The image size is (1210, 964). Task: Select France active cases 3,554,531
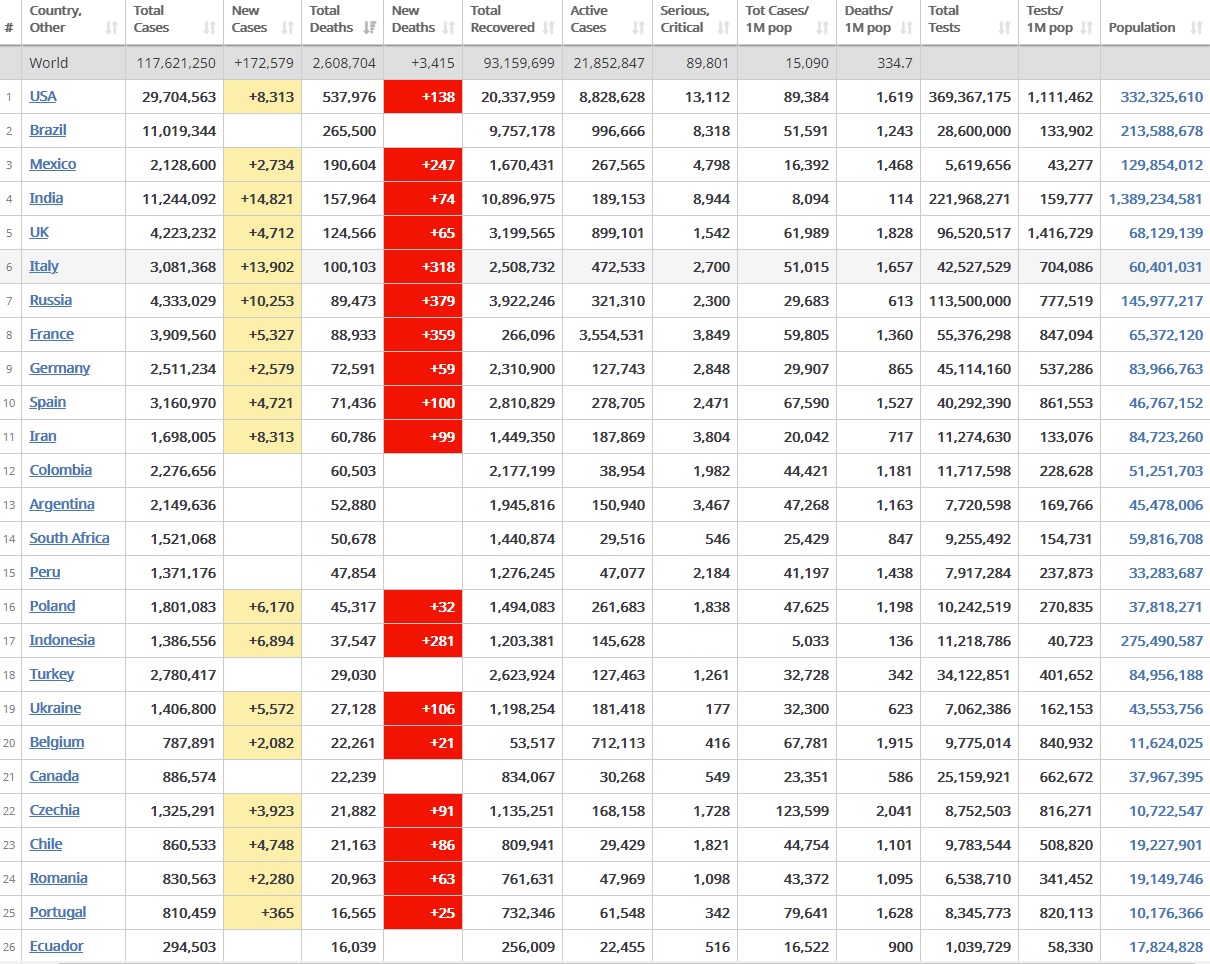click(612, 335)
